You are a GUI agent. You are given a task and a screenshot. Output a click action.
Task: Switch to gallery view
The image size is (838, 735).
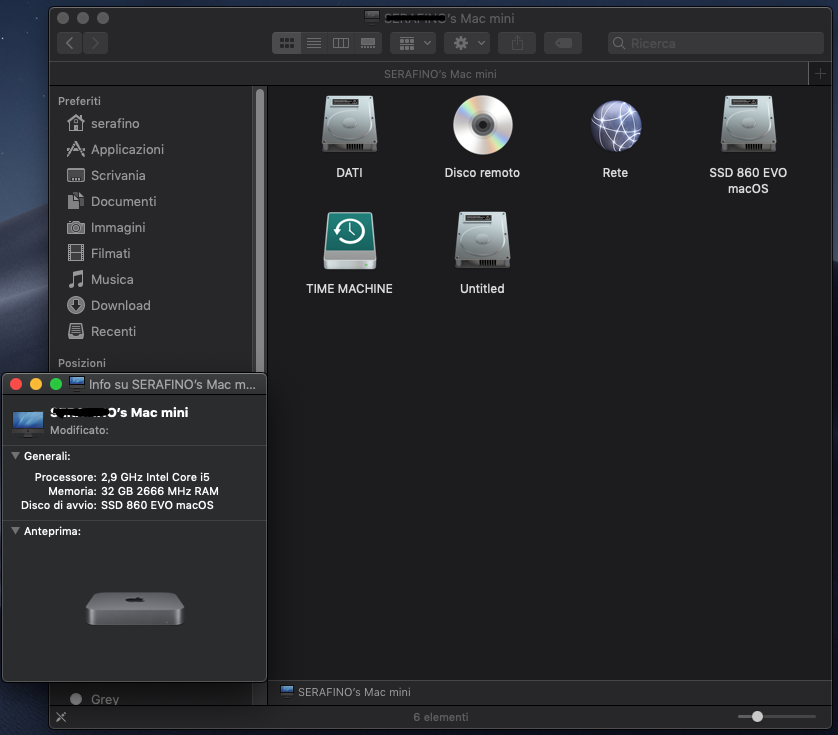pos(368,43)
